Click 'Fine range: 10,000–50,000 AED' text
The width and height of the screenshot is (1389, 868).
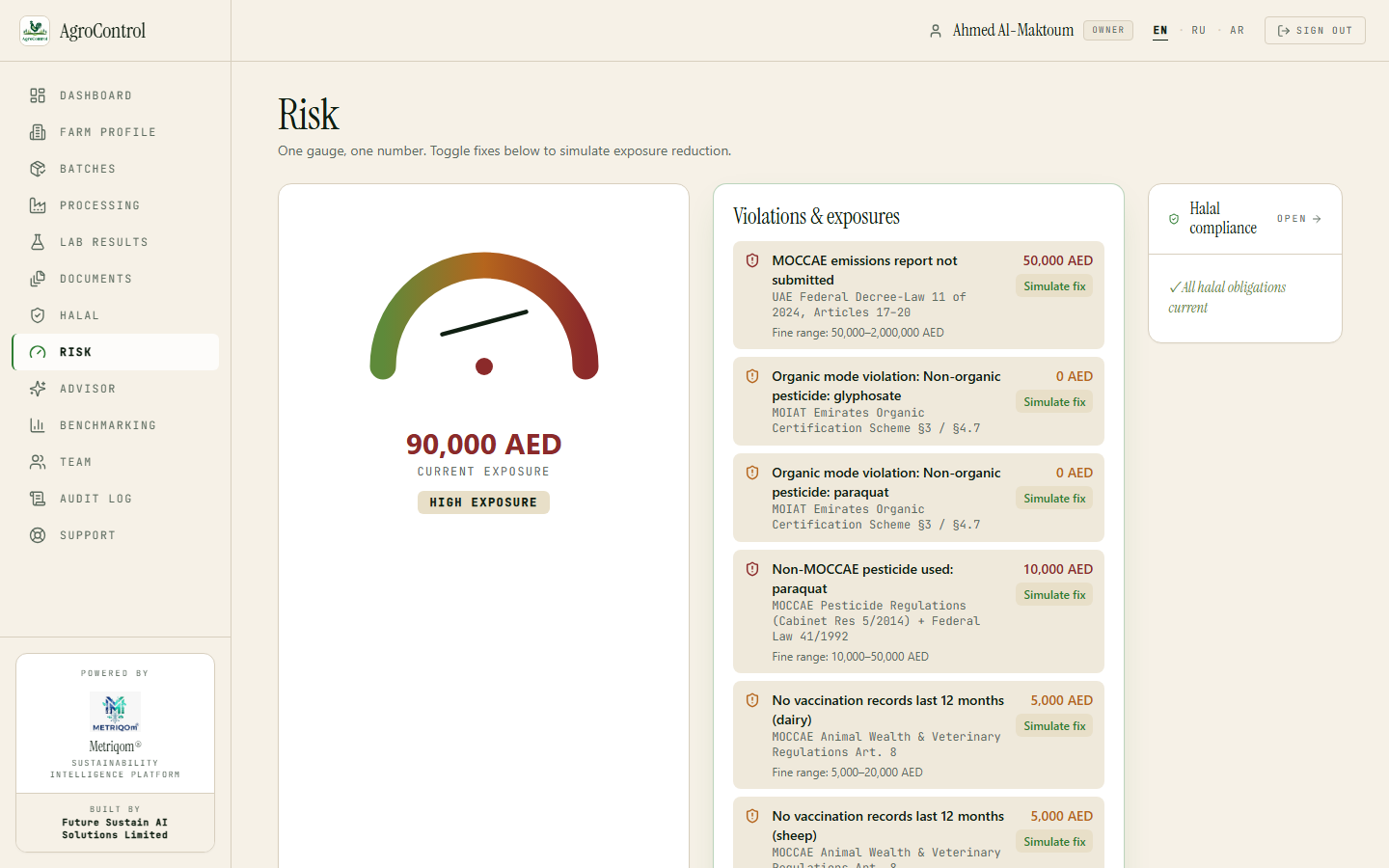850,657
